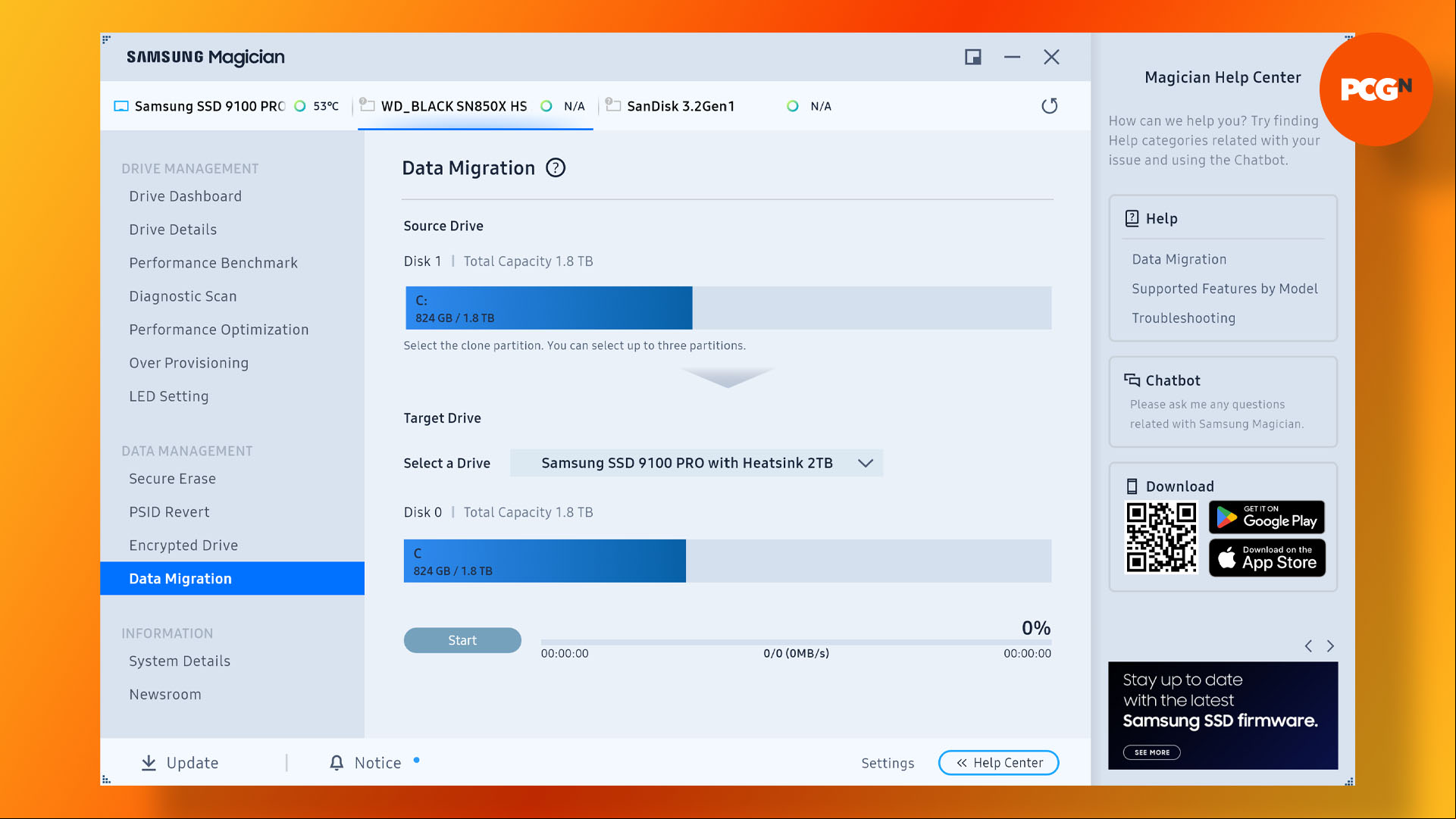Image resolution: width=1456 pixels, height=819 pixels.
Task: Click the Start migration button
Action: point(462,640)
